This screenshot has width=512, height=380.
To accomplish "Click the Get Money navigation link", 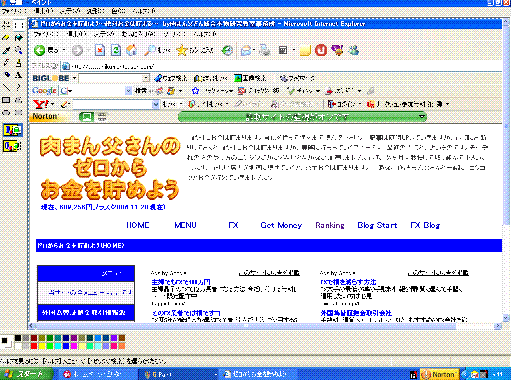I will (281, 225).
